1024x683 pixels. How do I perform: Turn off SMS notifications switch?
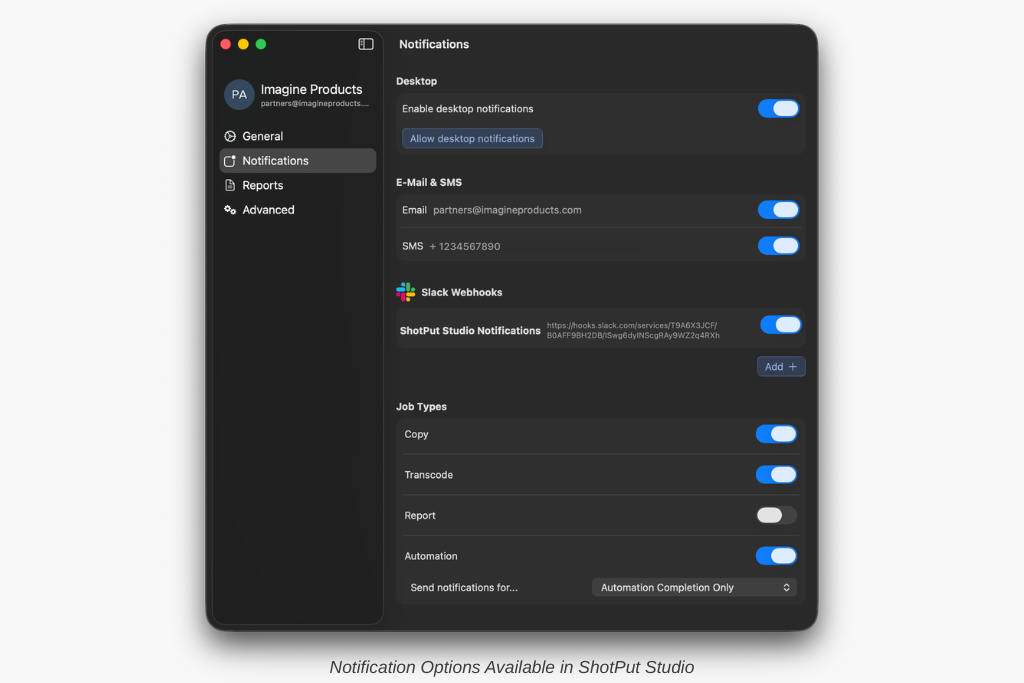pos(778,246)
